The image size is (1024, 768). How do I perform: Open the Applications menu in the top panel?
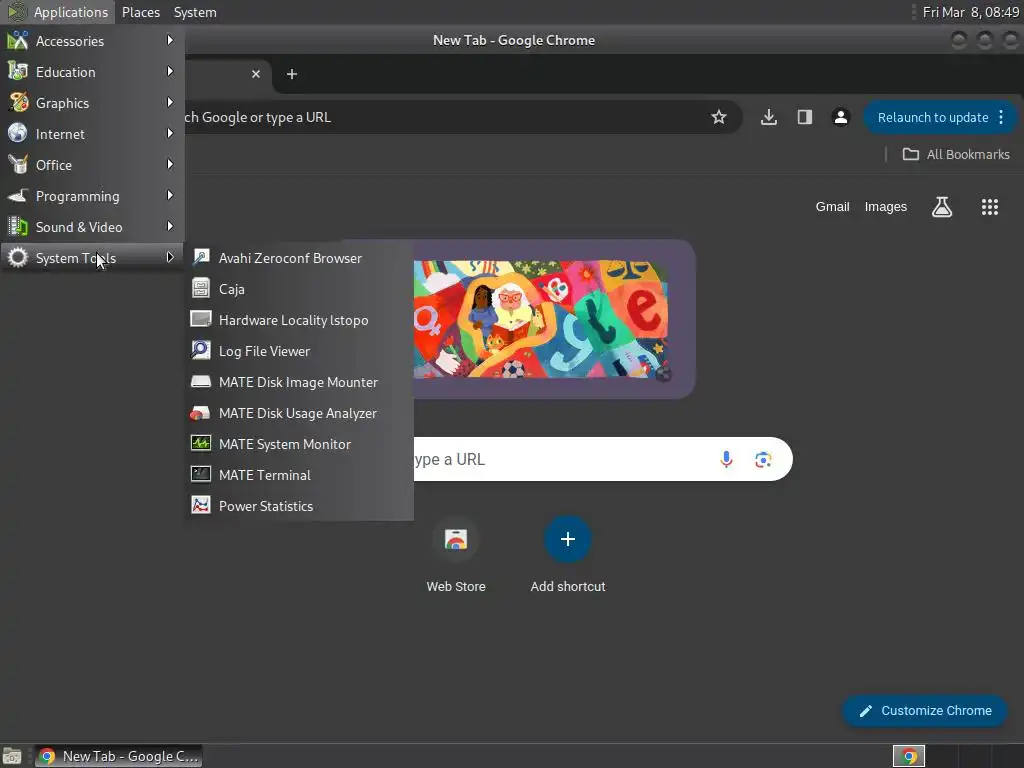(x=58, y=12)
